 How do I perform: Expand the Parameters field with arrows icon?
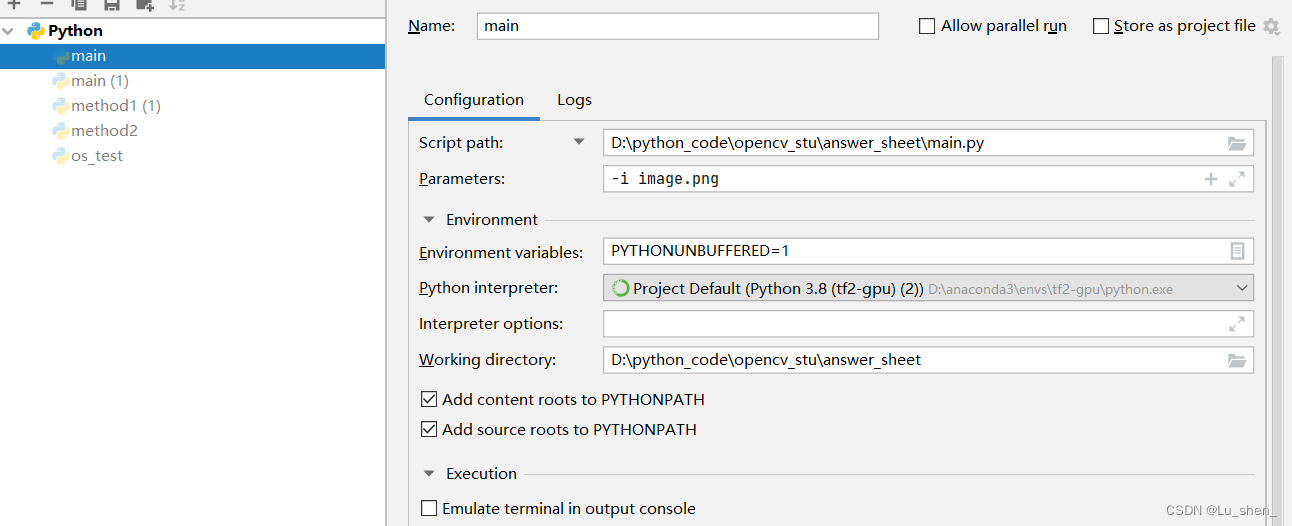click(1237, 179)
